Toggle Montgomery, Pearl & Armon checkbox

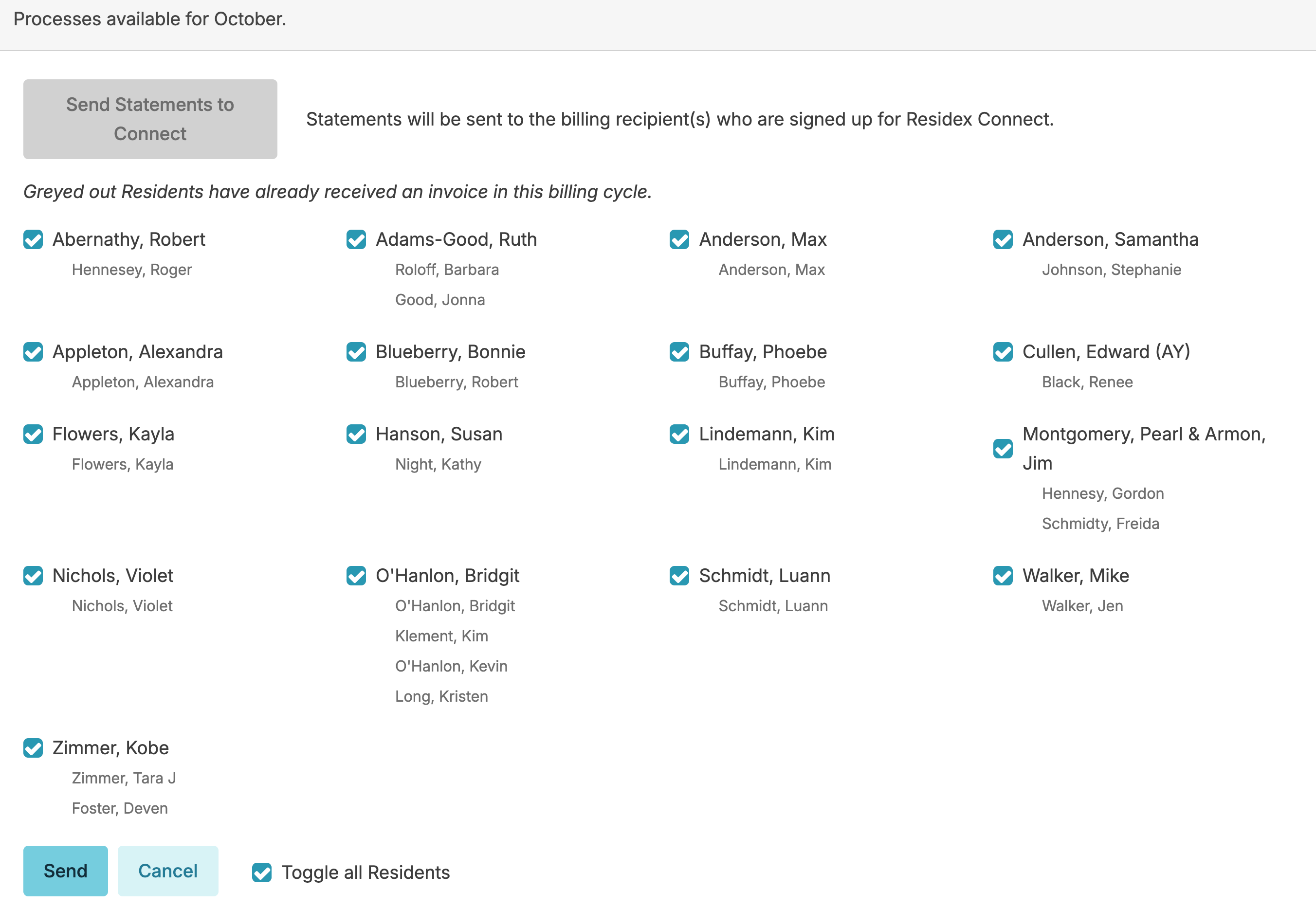(x=1003, y=449)
